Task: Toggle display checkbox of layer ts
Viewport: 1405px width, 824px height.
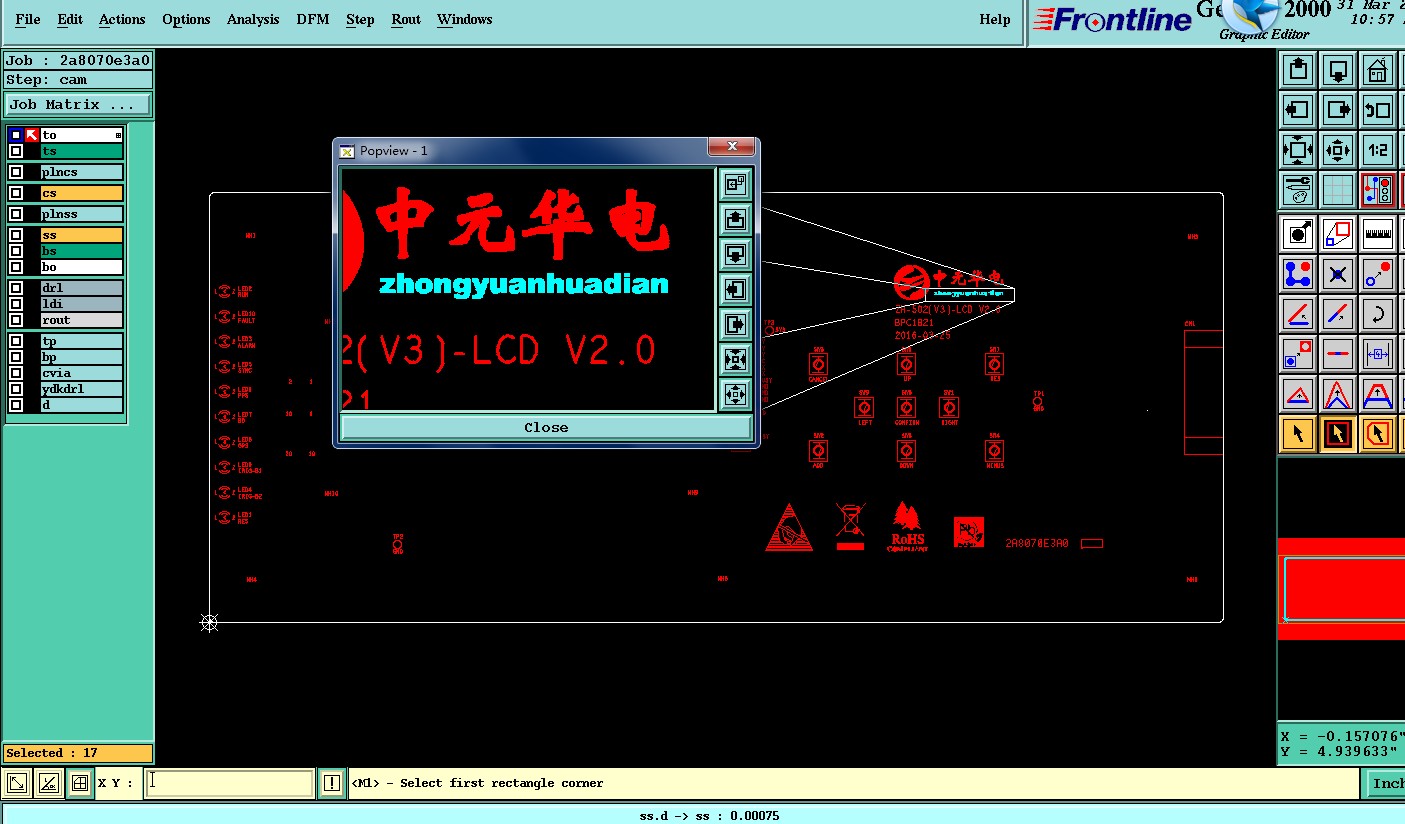Action: 16,151
